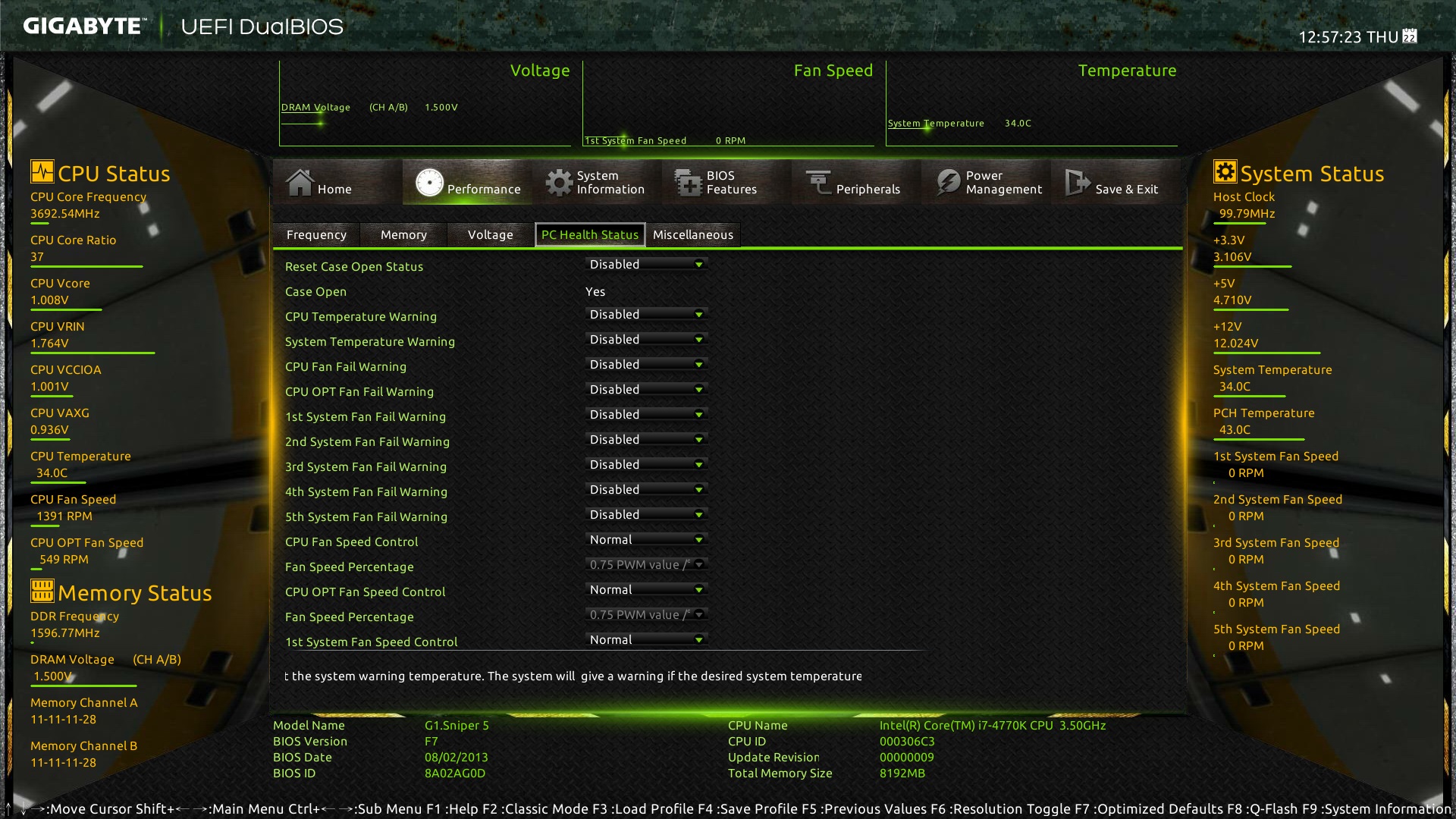This screenshot has height=819, width=1456.
Task: Click the Save & Exit arrow icon
Action: 1078,182
